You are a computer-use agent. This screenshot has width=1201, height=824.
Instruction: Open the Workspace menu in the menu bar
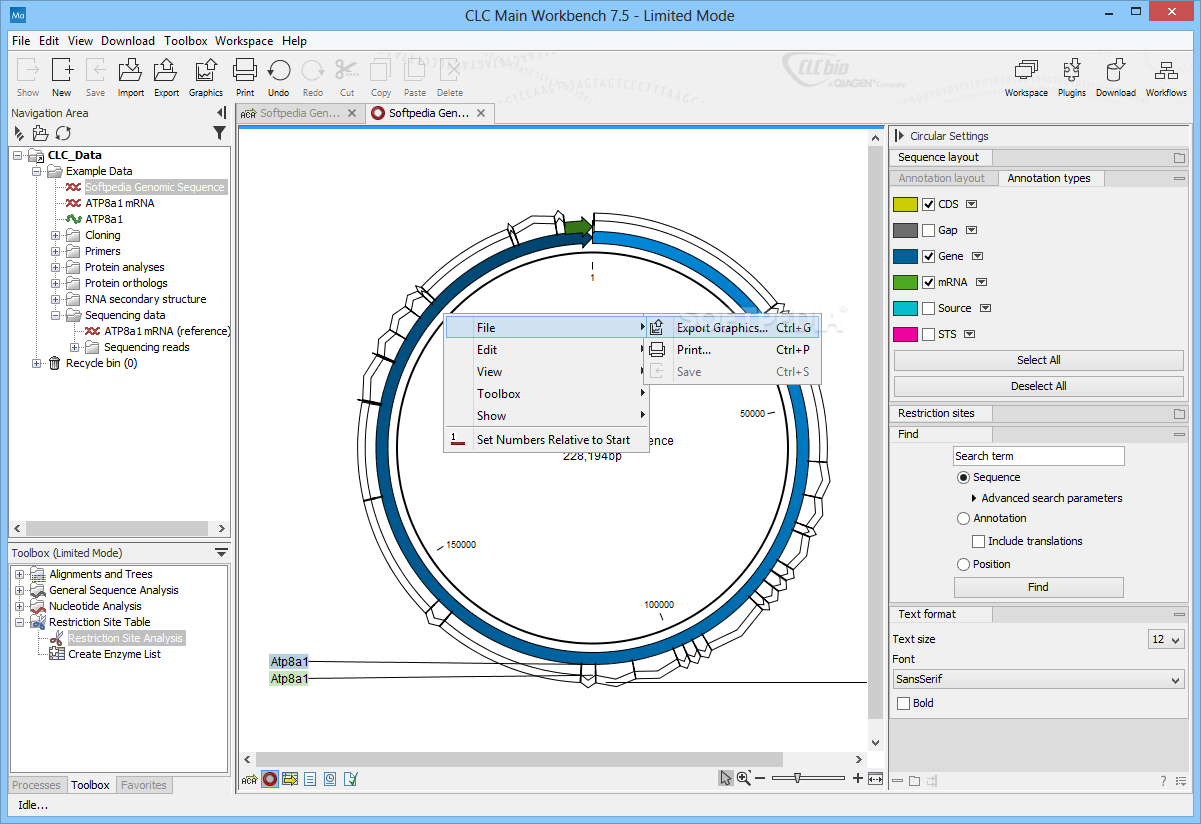[244, 41]
